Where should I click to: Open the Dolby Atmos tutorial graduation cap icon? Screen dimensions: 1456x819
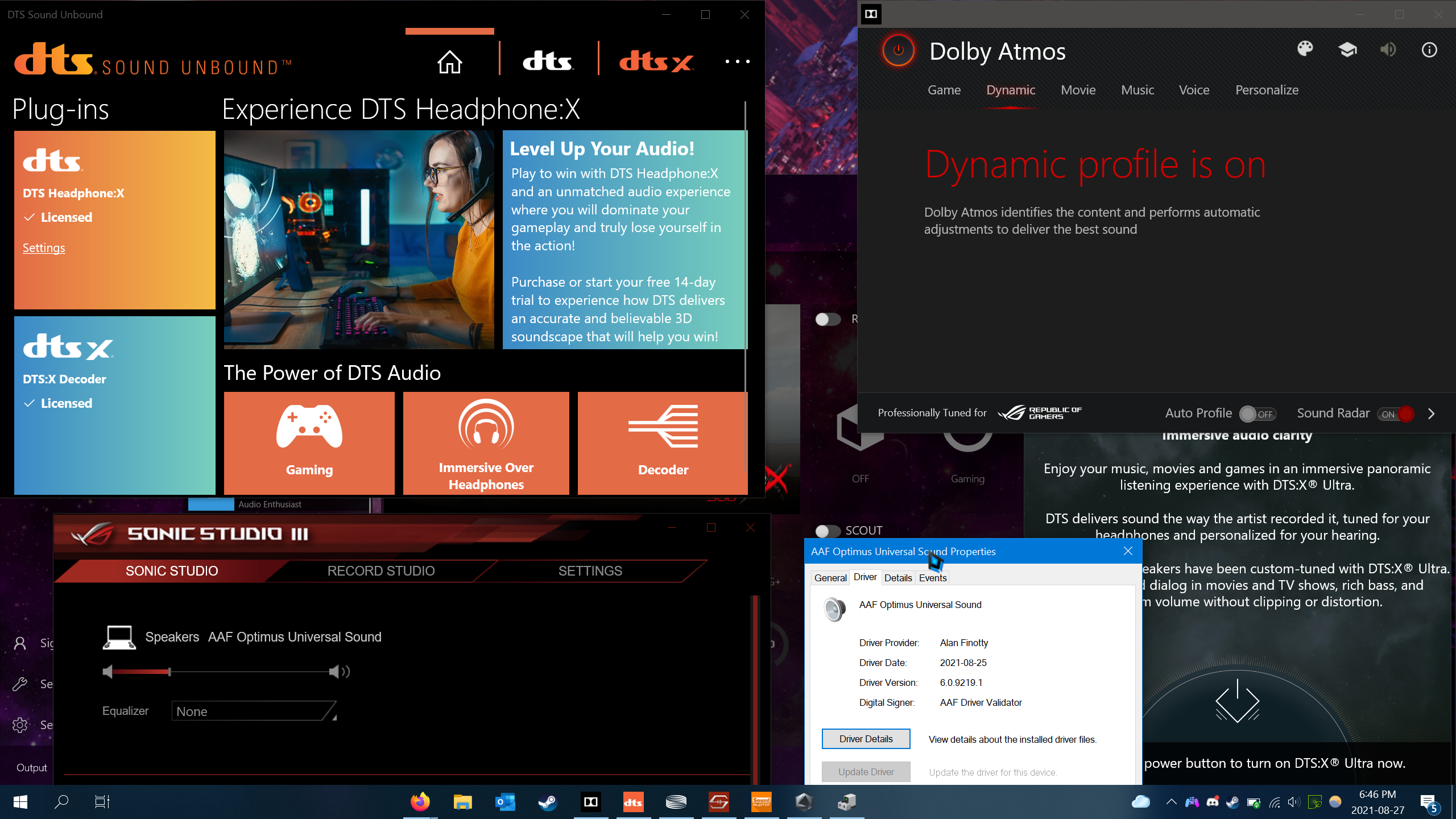click(1347, 50)
